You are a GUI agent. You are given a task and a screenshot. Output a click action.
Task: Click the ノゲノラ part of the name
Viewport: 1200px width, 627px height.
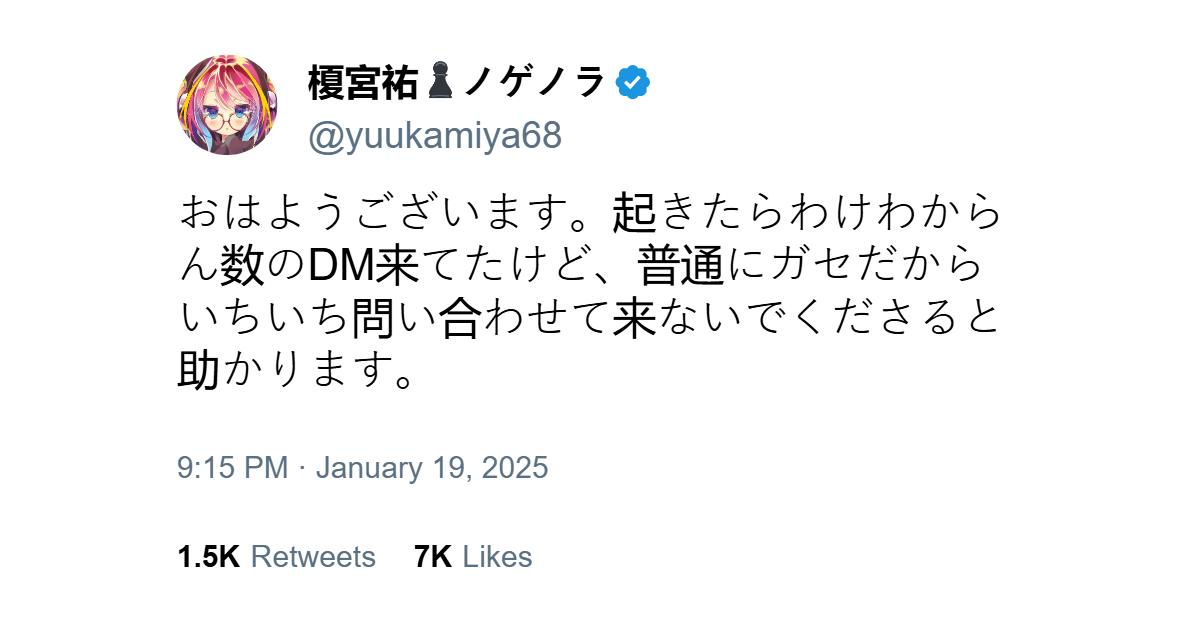pyautogui.click(x=534, y=83)
